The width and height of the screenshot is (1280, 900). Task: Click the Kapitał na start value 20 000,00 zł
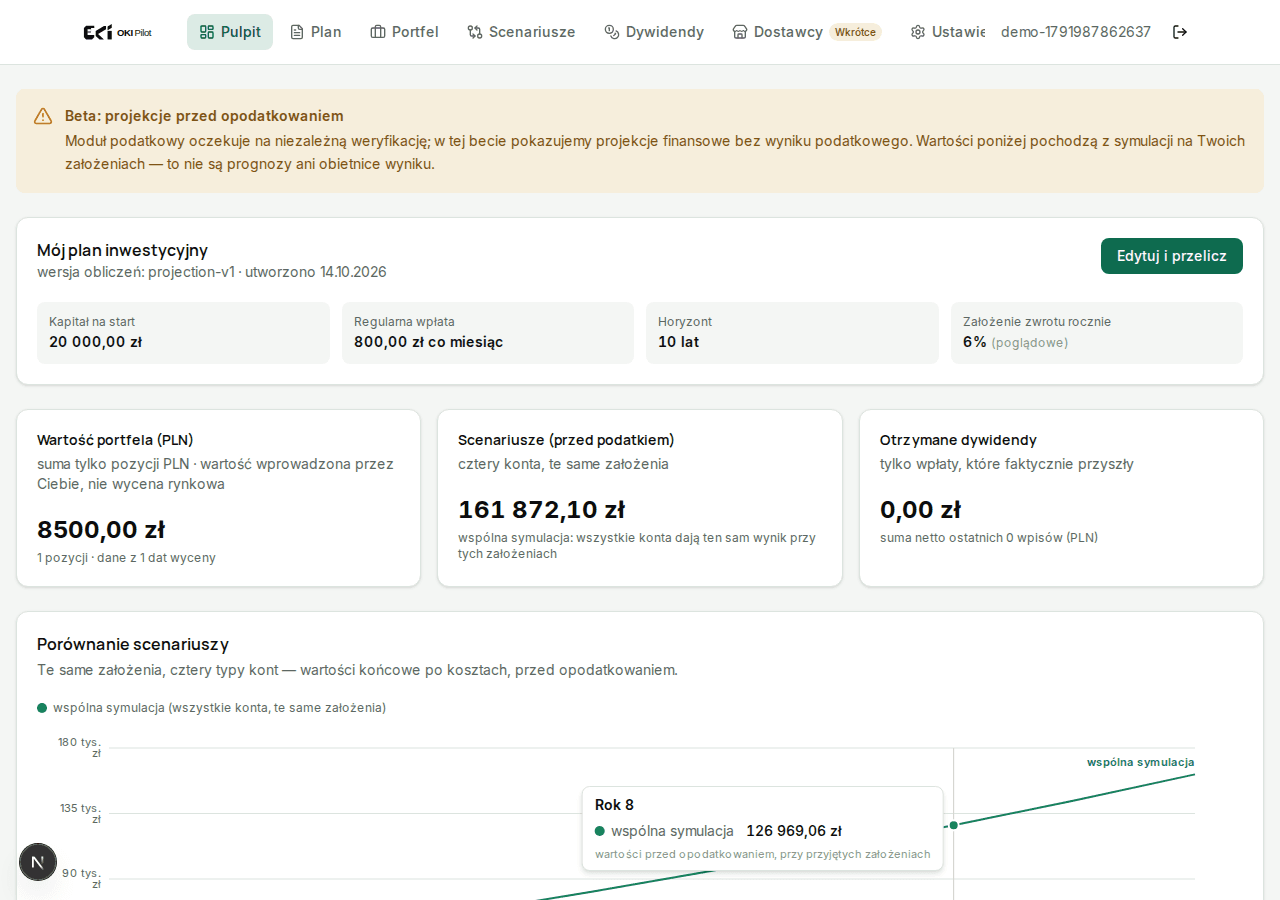[x=96, y=342]
